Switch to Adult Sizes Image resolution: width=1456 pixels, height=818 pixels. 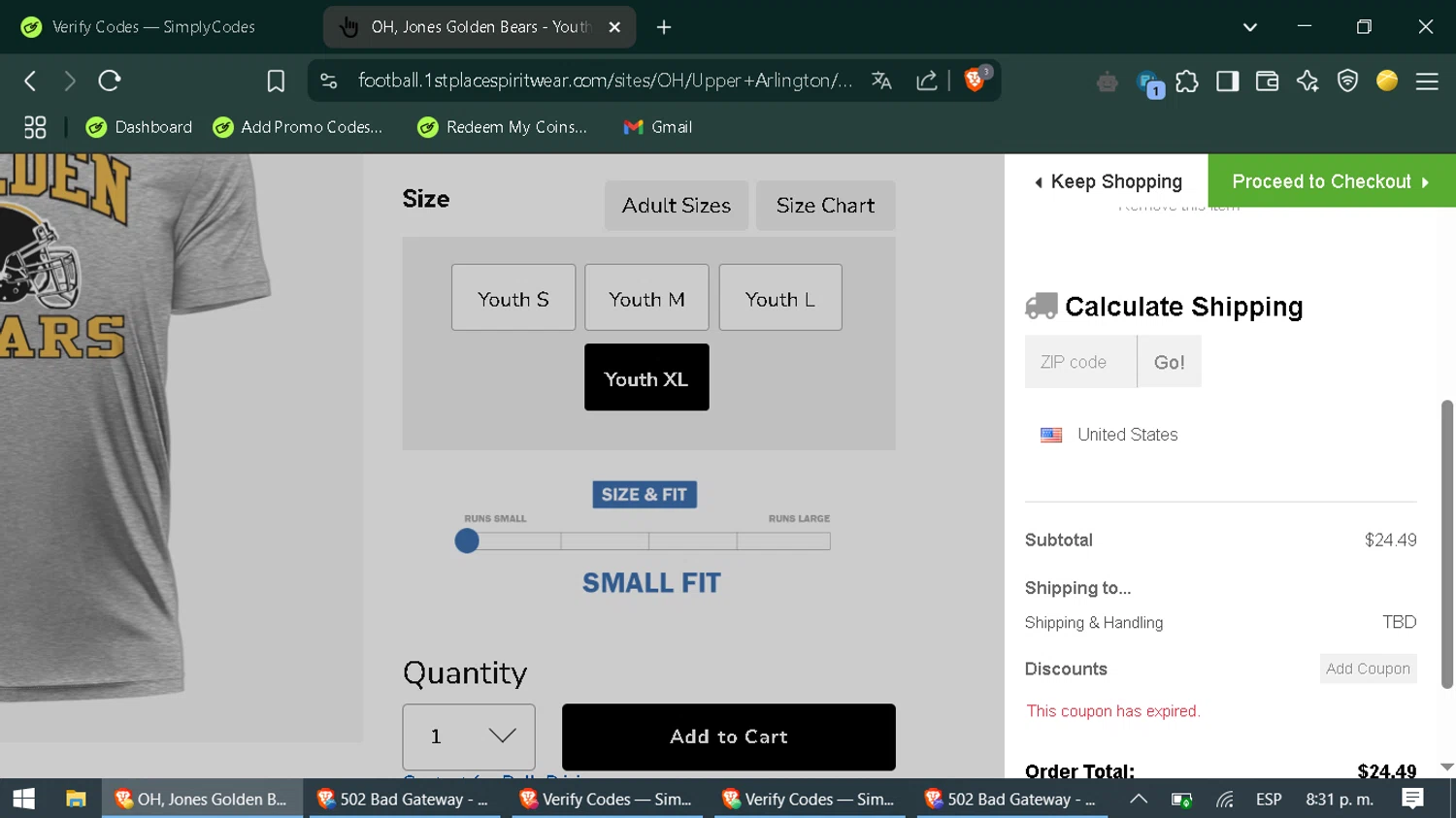677,206
